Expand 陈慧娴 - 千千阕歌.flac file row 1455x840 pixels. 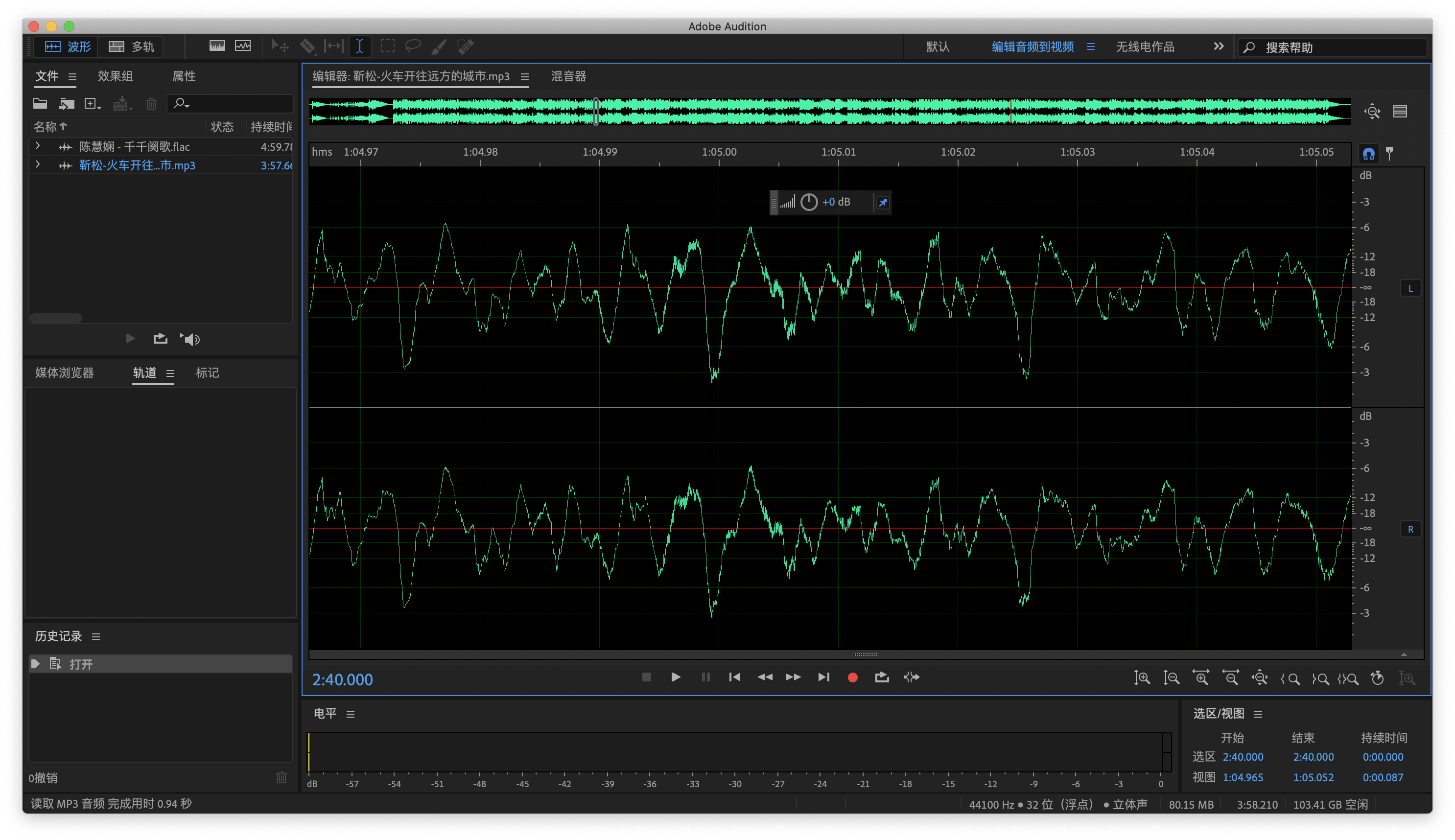[38, 146]
